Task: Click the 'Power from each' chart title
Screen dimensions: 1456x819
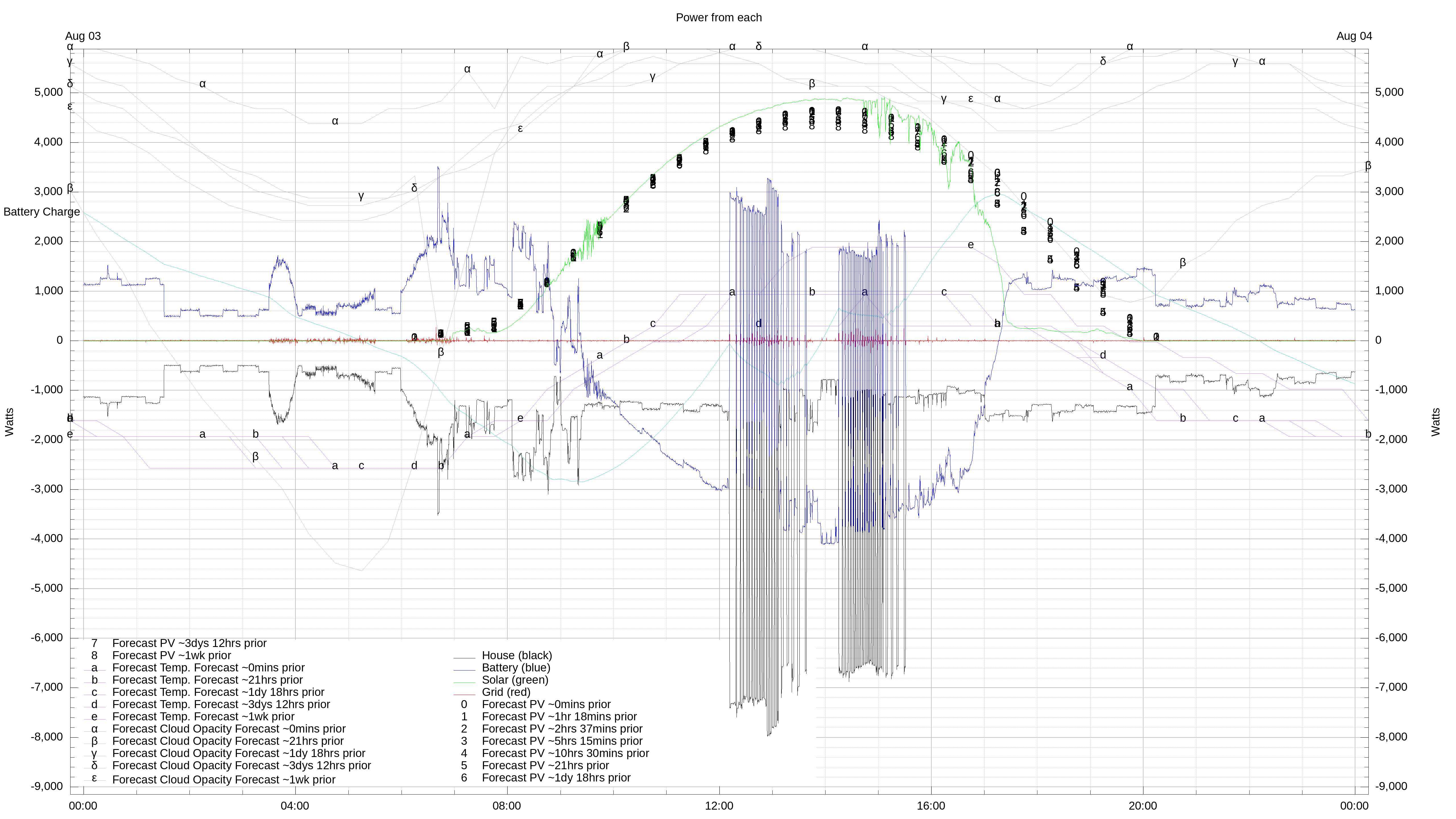Action: tap(718, 18)
